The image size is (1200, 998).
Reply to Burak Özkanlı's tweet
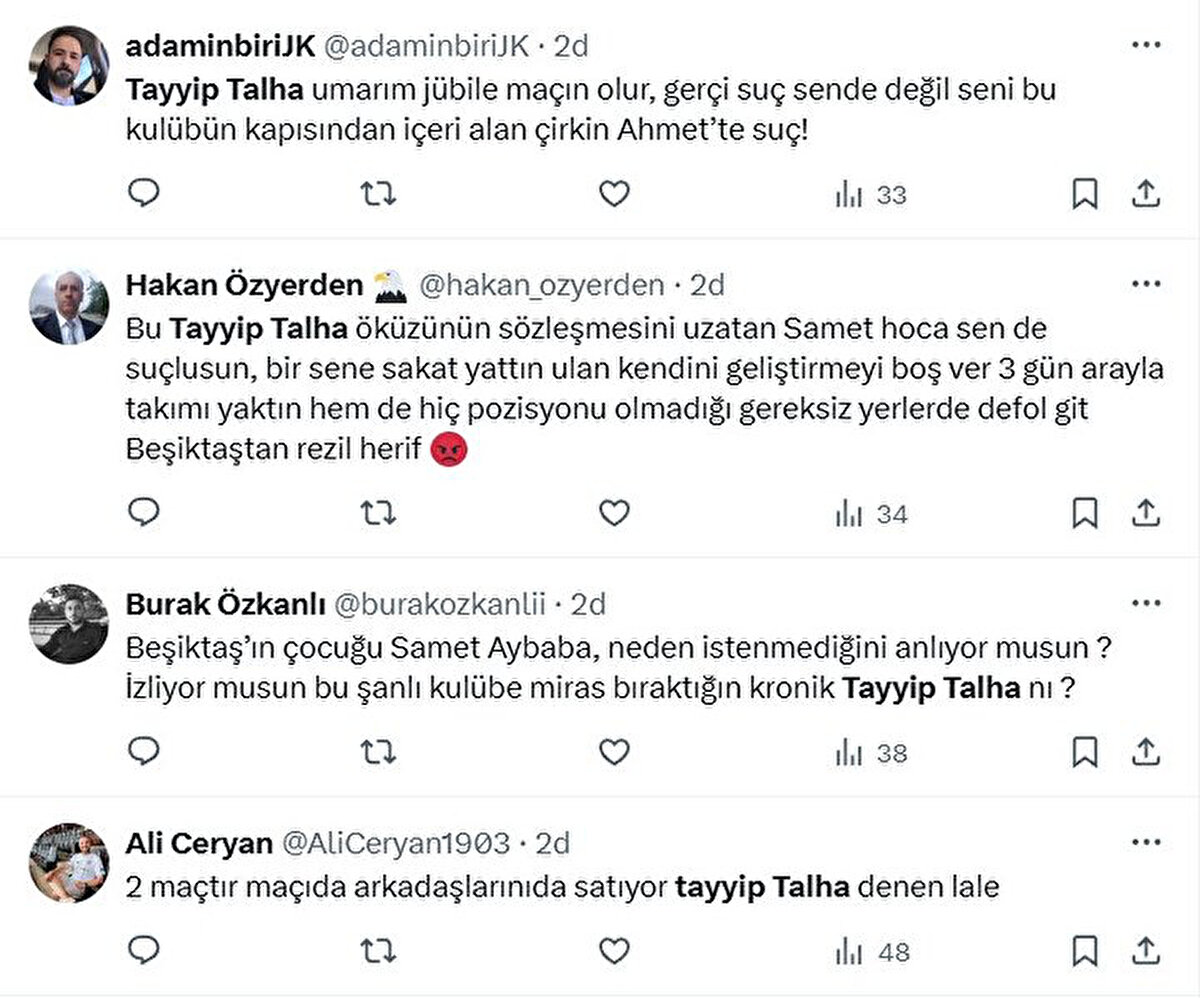(x=144, y=752)
